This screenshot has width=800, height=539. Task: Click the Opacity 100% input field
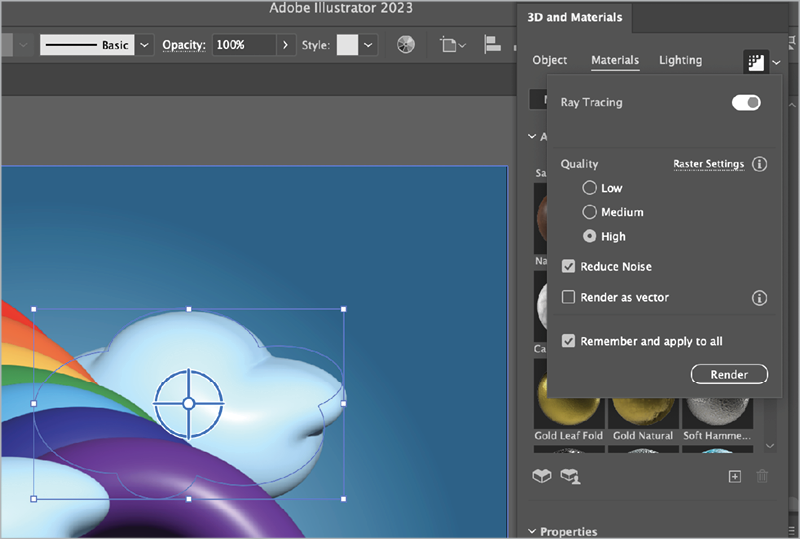[x=244, y=45]
